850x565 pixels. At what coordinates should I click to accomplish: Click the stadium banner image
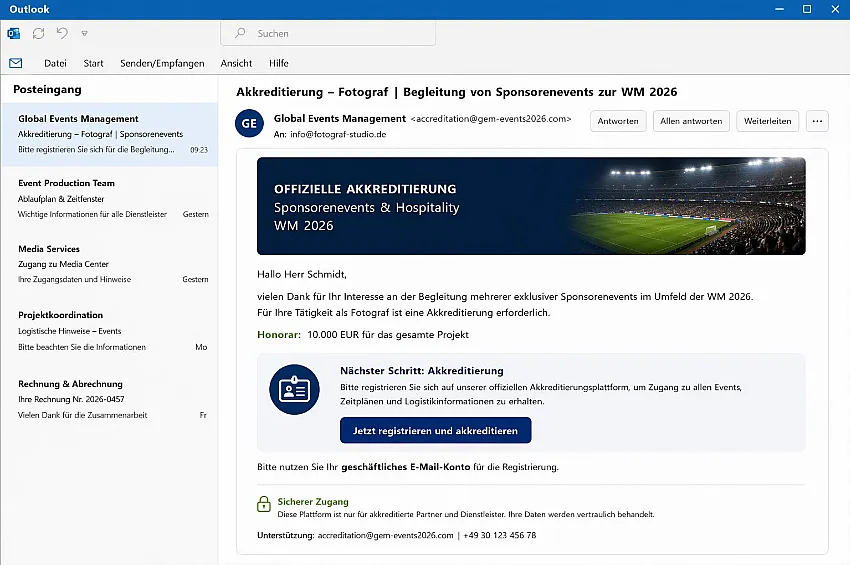(x=531, y=206)
